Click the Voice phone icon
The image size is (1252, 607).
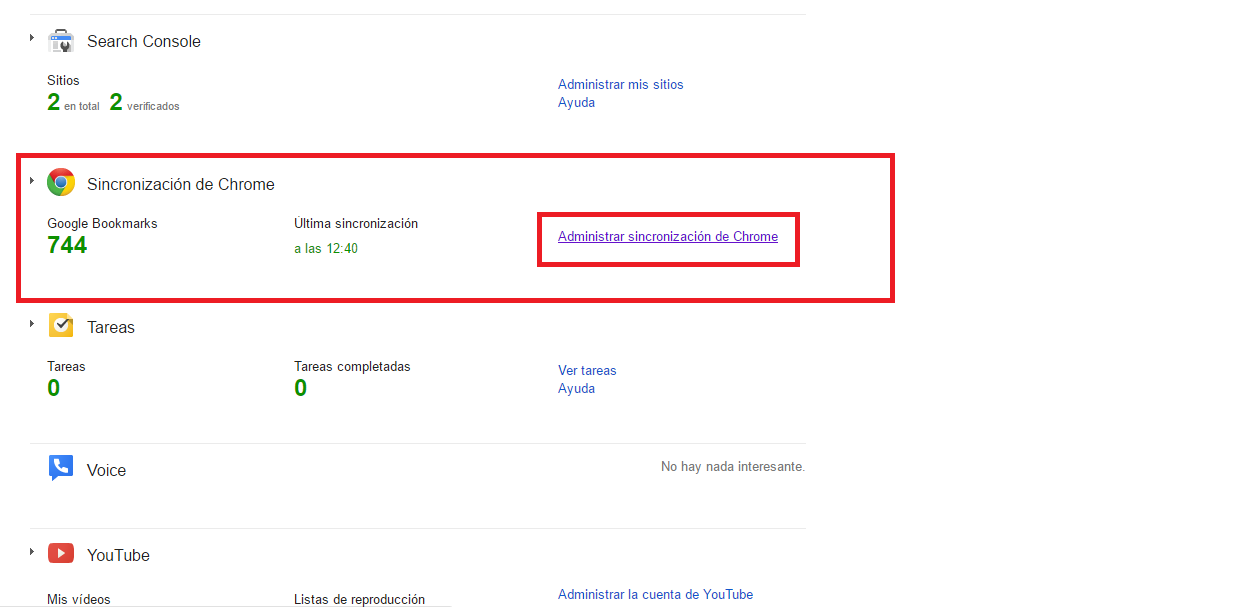(61, 468)
